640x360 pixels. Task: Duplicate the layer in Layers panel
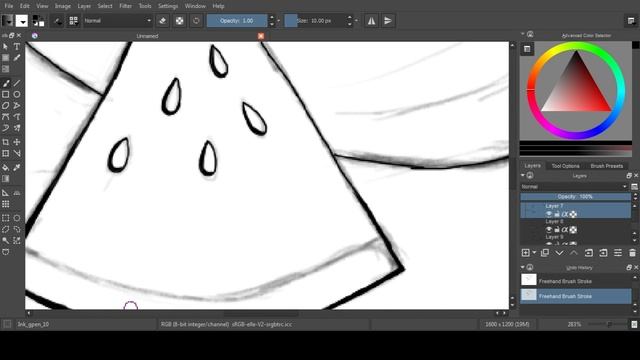(x=544, y=253)
